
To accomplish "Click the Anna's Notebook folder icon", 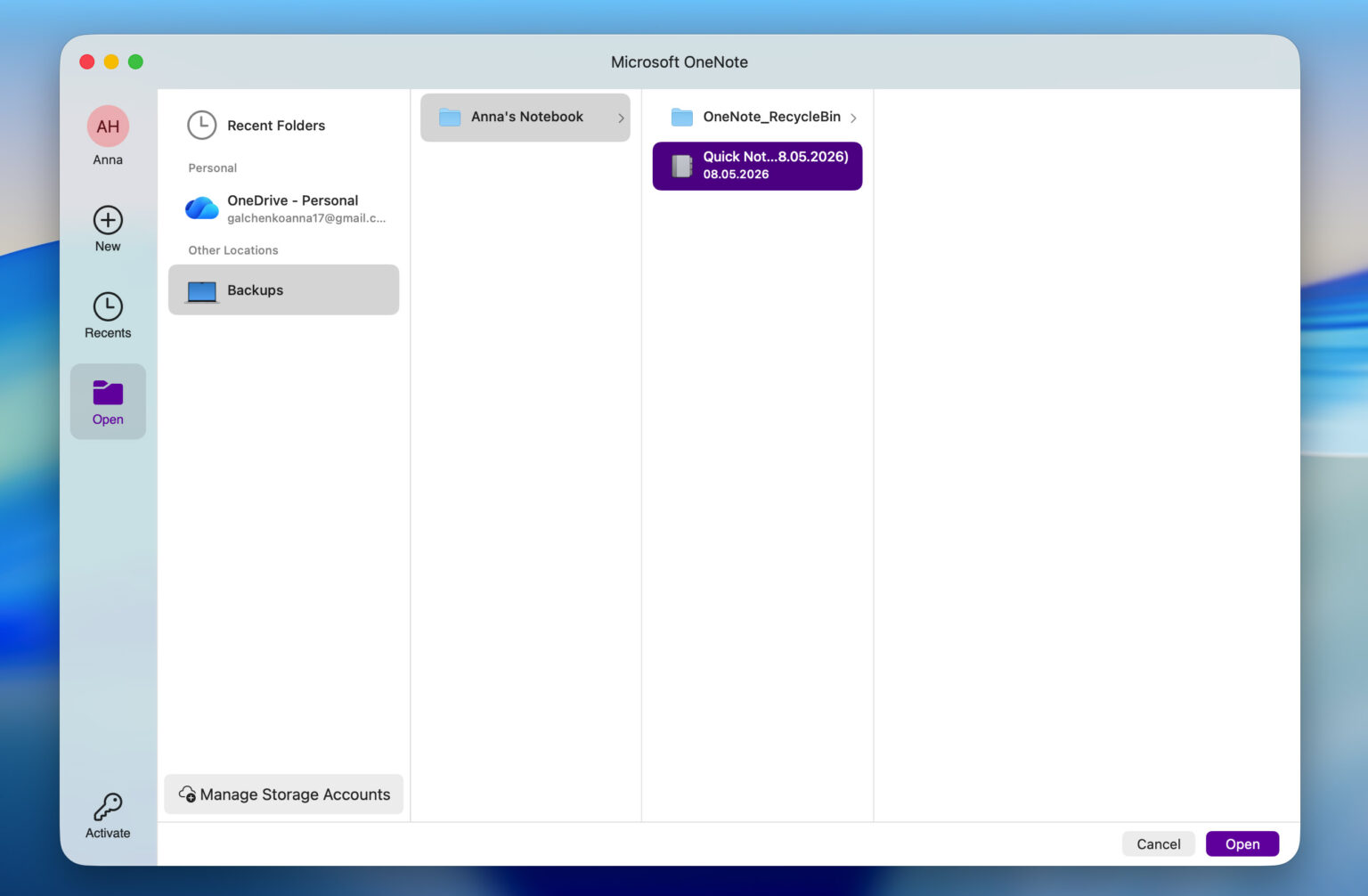I will [x=450, y=118].
